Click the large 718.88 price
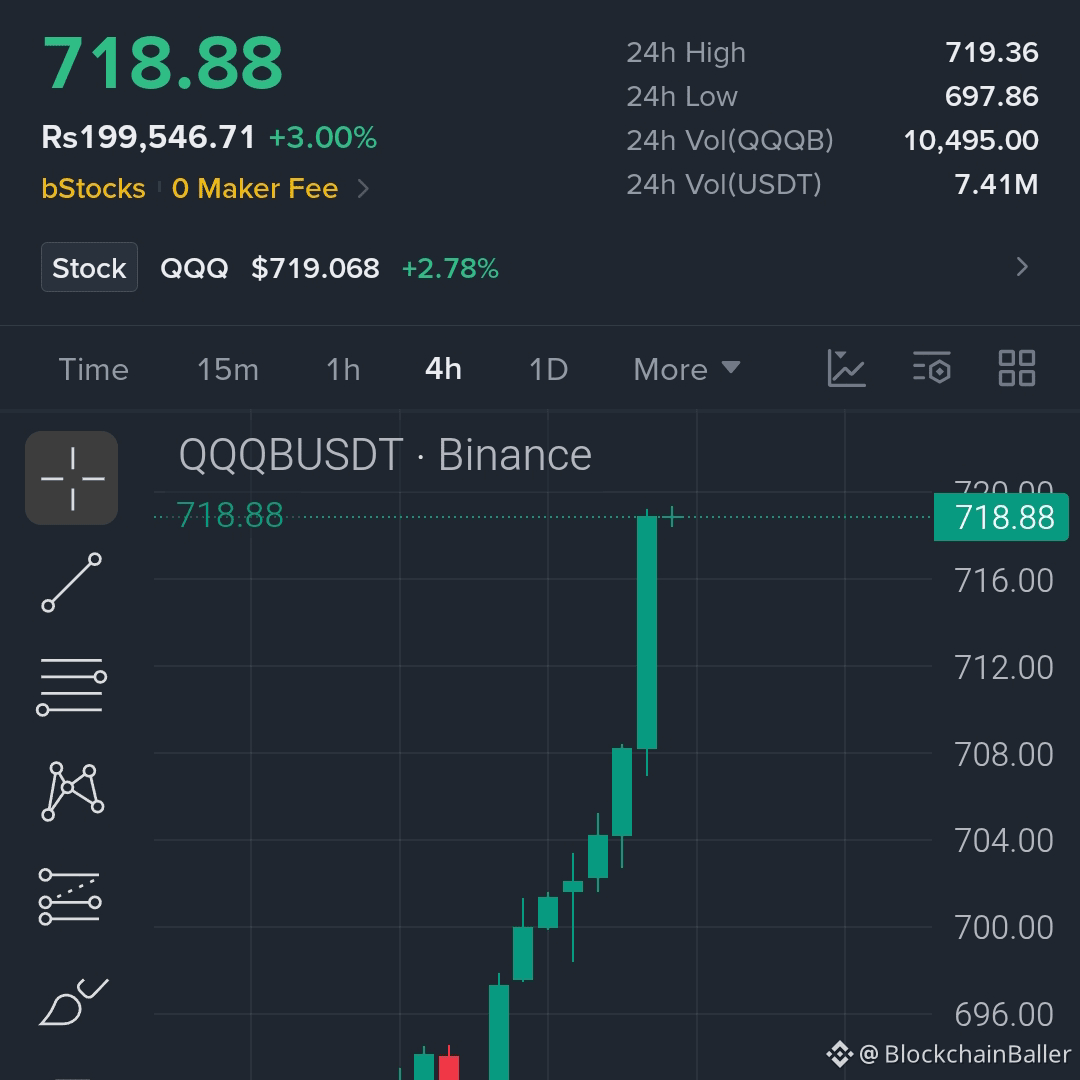1080x1080 pixels. tap(163, 63)
